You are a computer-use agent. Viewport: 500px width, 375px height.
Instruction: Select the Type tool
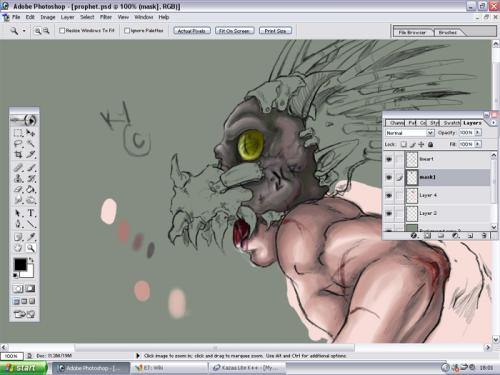point(31,213)
